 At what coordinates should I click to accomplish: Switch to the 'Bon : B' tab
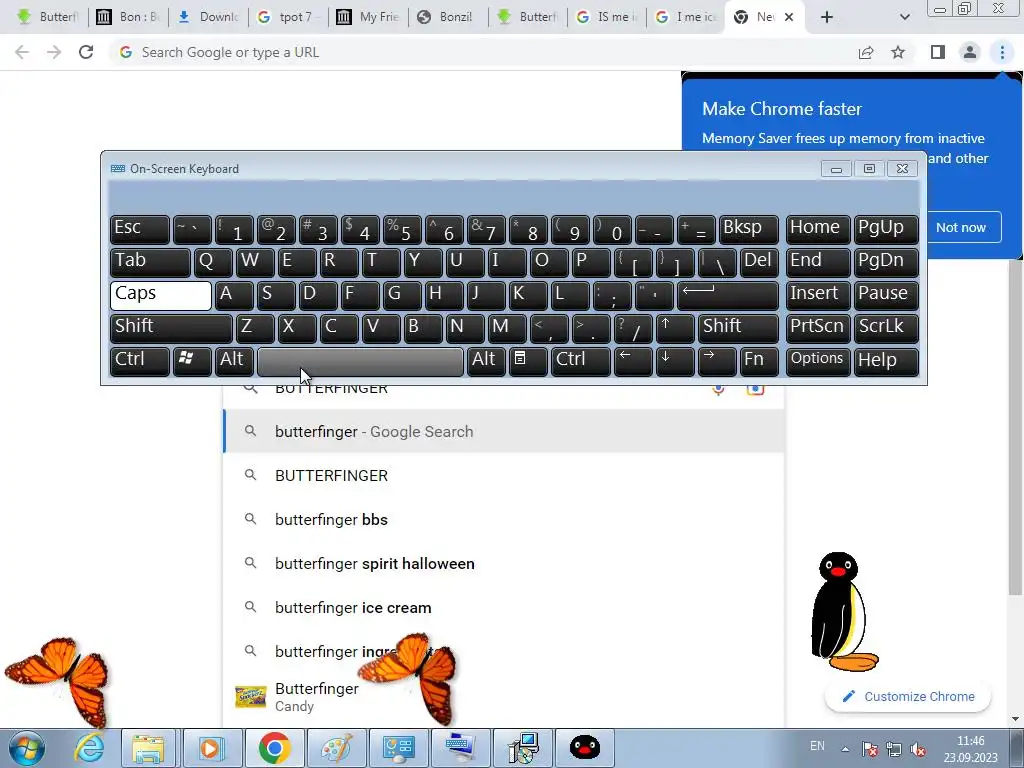pos(127,17)
